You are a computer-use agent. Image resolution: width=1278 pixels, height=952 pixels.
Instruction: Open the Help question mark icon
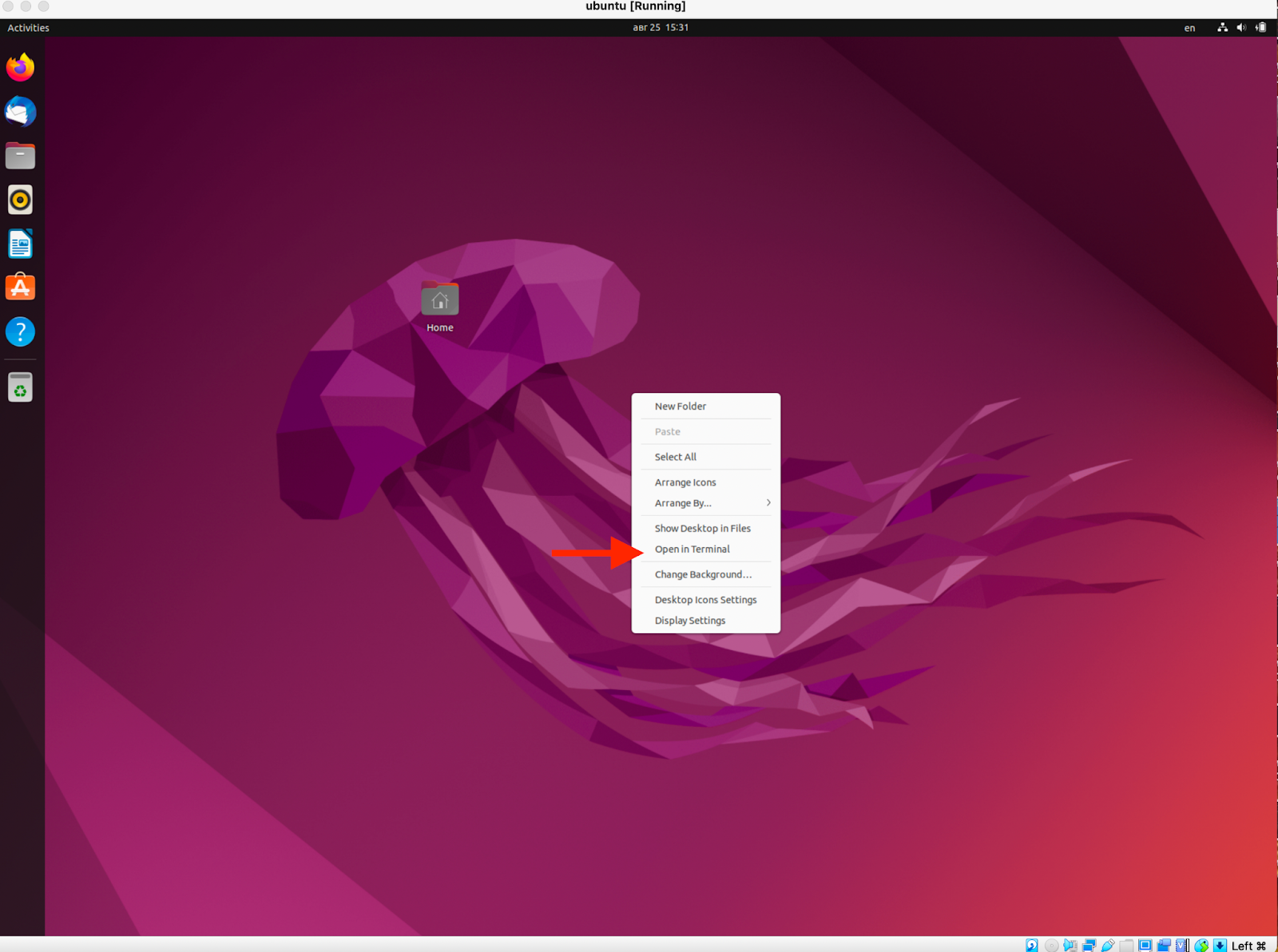[x=21, y=331]
